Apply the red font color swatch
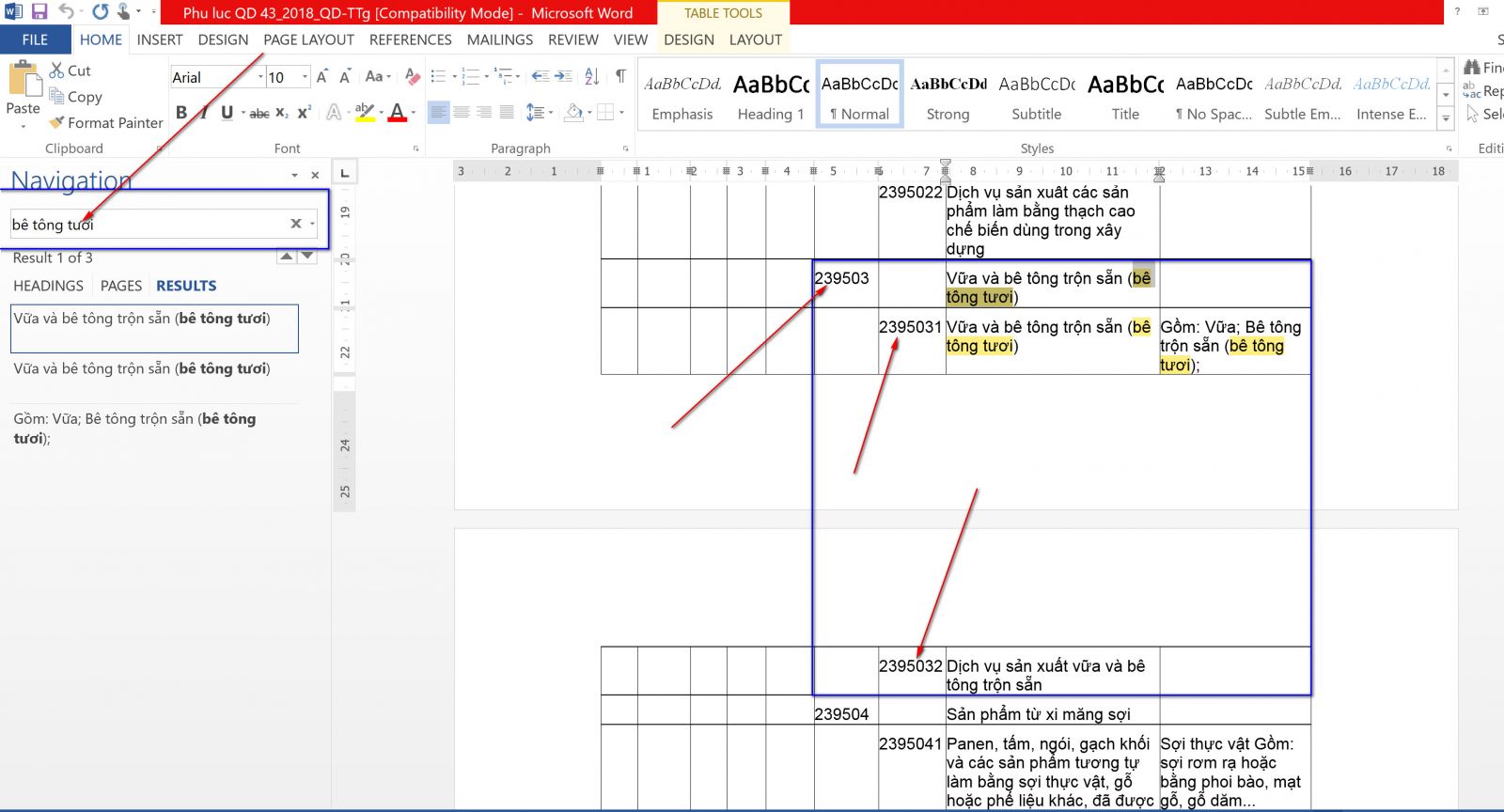Viewport: 1504px width, 812px height. [397, 113]
